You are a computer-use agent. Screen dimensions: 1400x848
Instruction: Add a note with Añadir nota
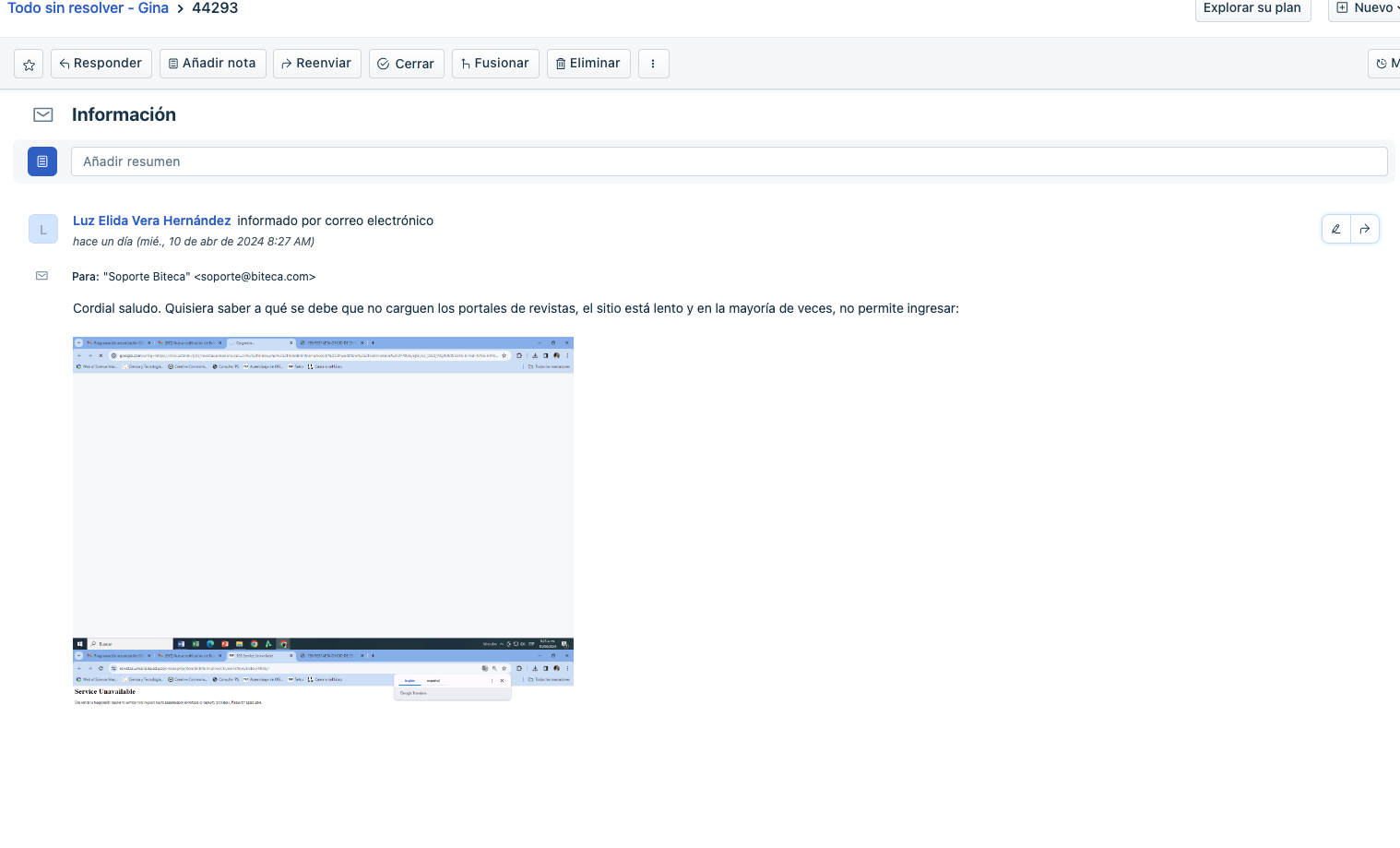click(212, 64)
